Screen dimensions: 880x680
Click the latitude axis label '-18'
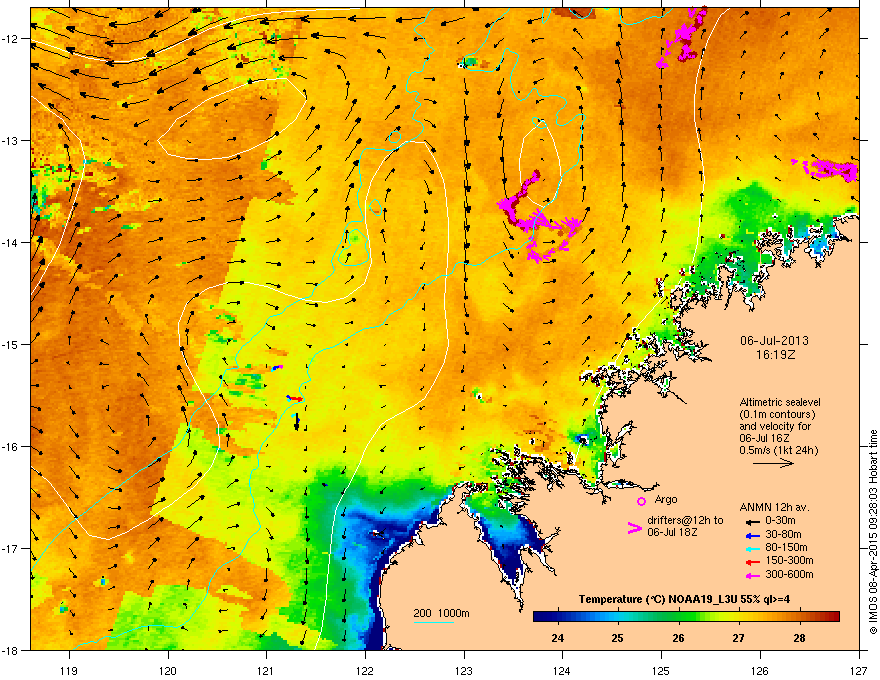(x=11, y=650)
